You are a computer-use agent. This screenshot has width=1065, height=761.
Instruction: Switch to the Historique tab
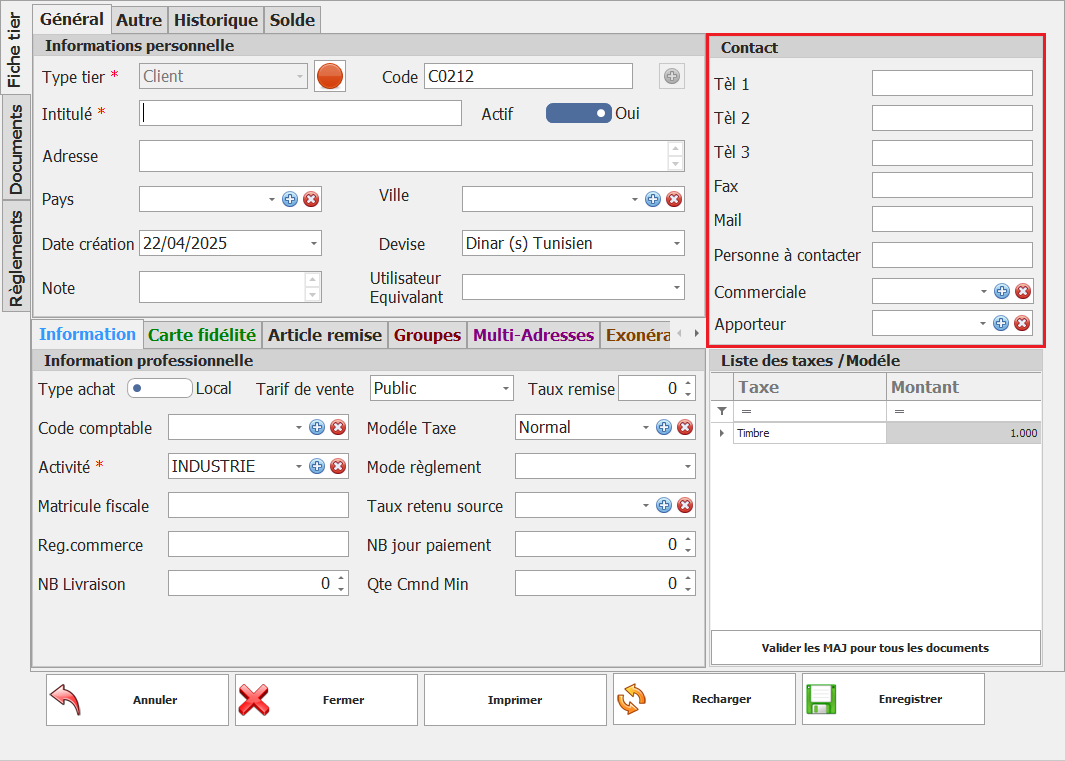(x=215, y=19)
